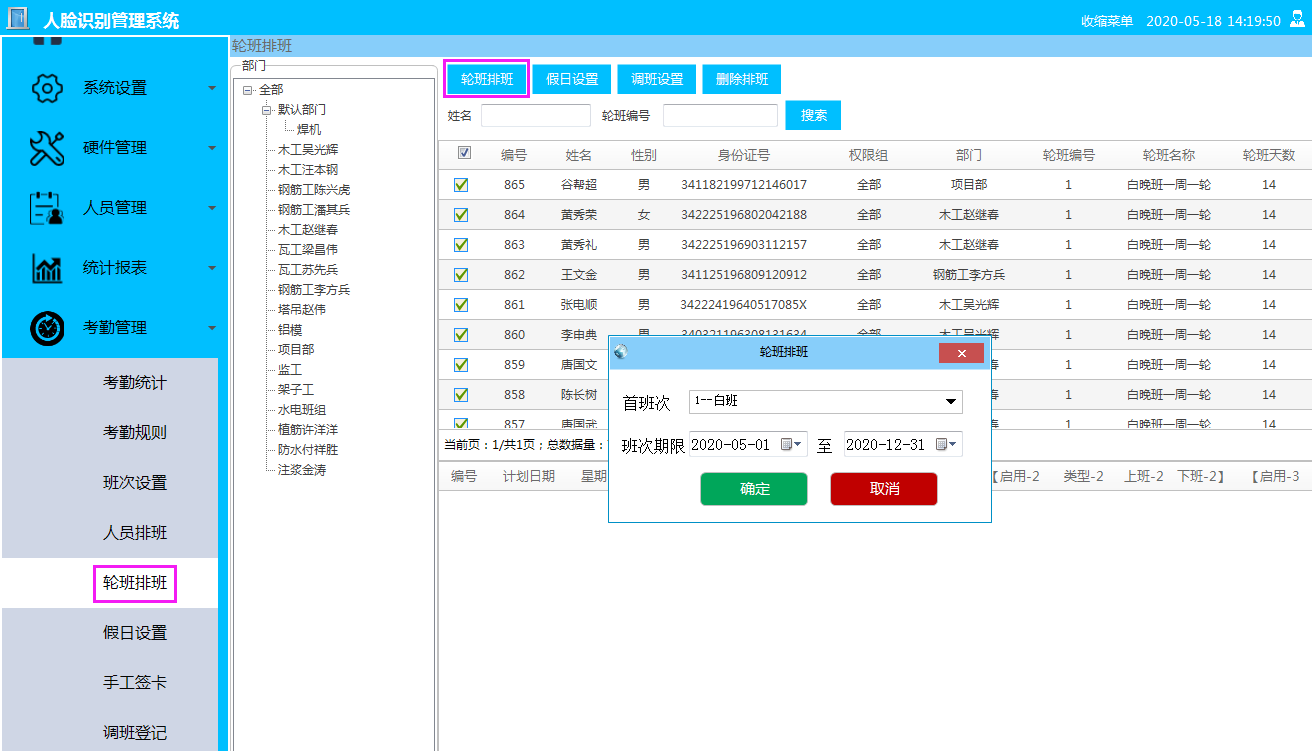The height and width of the screenshot is (751, 1312).
Task: Toggle the select-all checkbox in table header
Action: coord(463,153)
